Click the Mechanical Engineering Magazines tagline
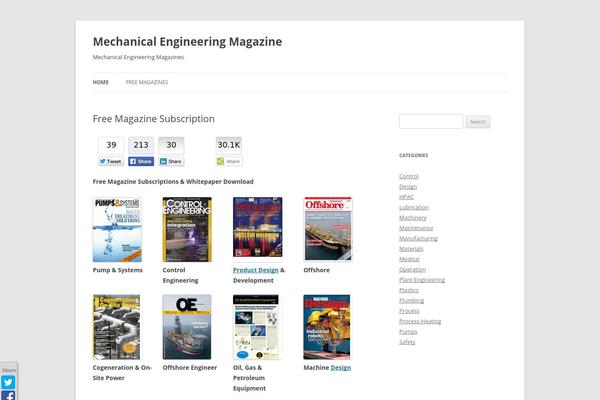The width and height of the screenshot is (600, 400). point(138,57)
